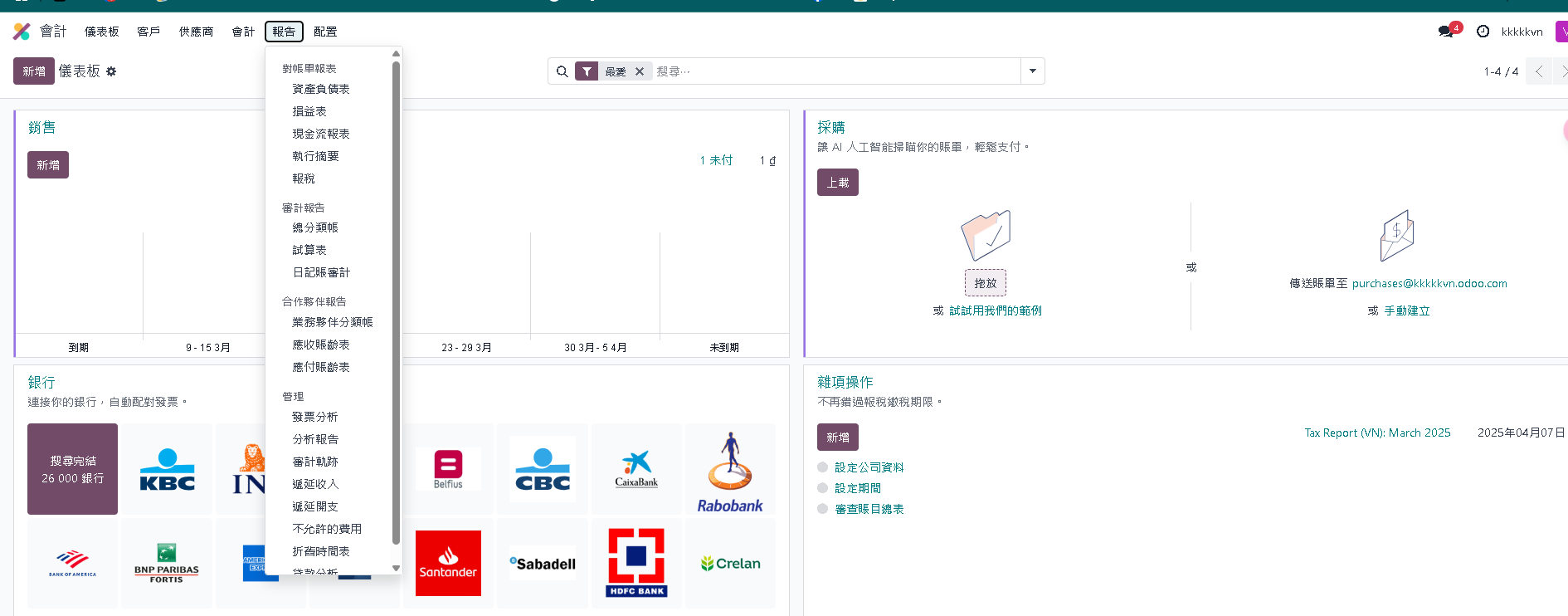The image size is (1568, 616).
Task: Select 試算表 in the report menu
Action: point(309,250)
